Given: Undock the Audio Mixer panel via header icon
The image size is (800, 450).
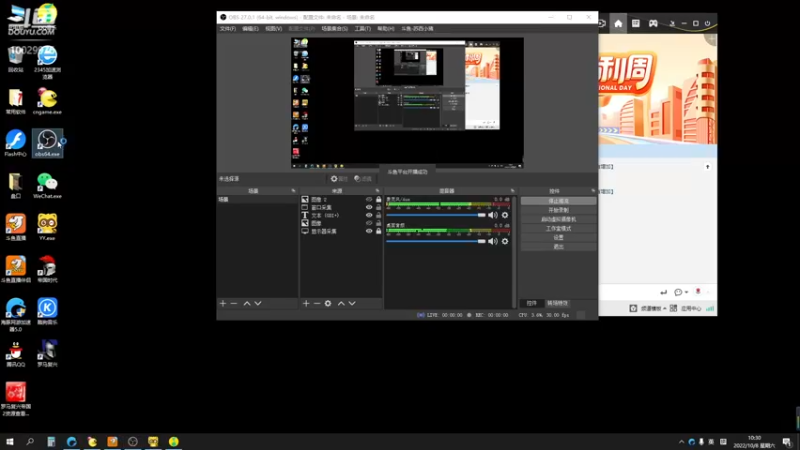Looking at the screenshot, I should 512,191.
